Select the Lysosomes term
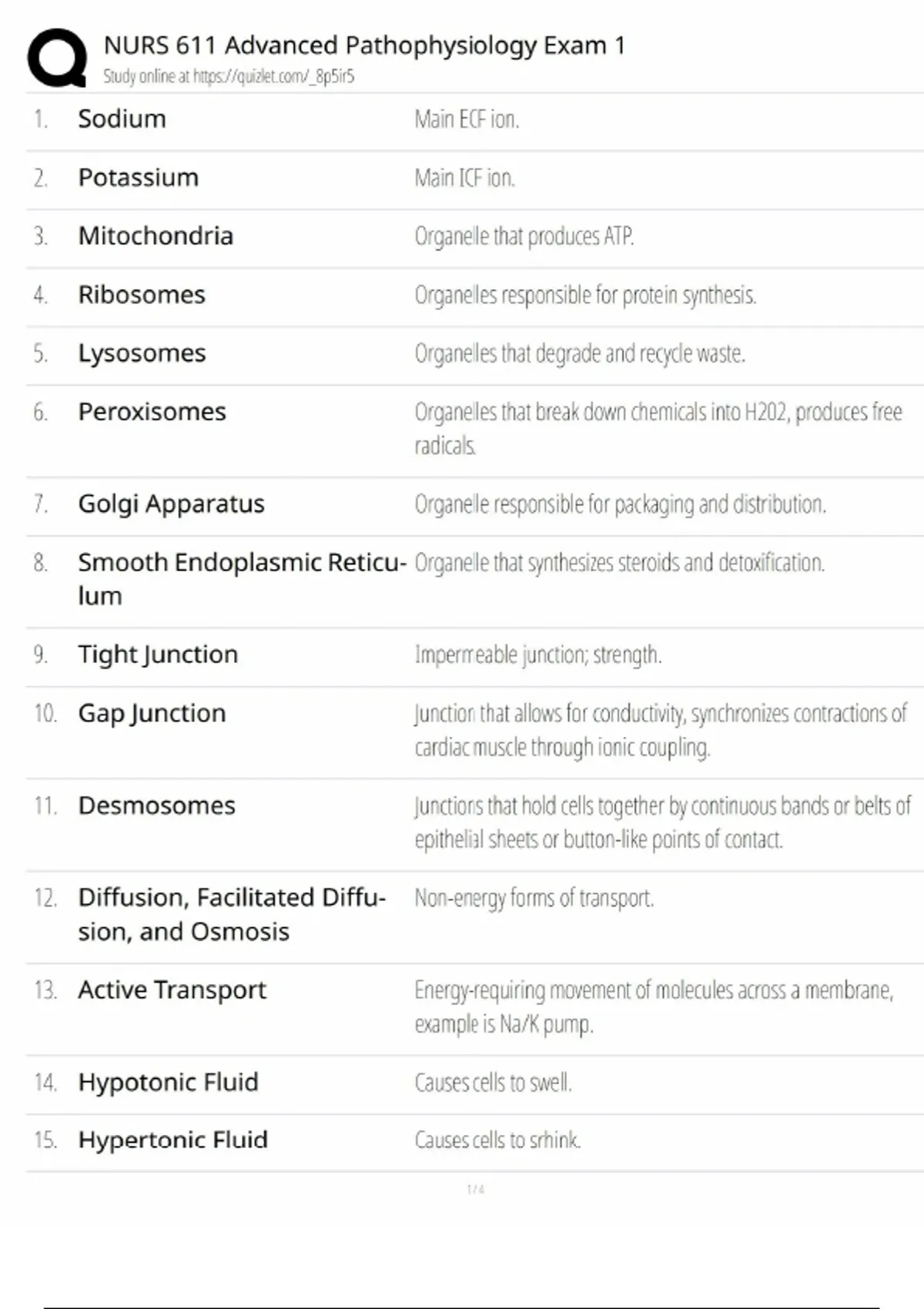The width and height of the screenshot is (924, 1309). click(x=142, y=353)
